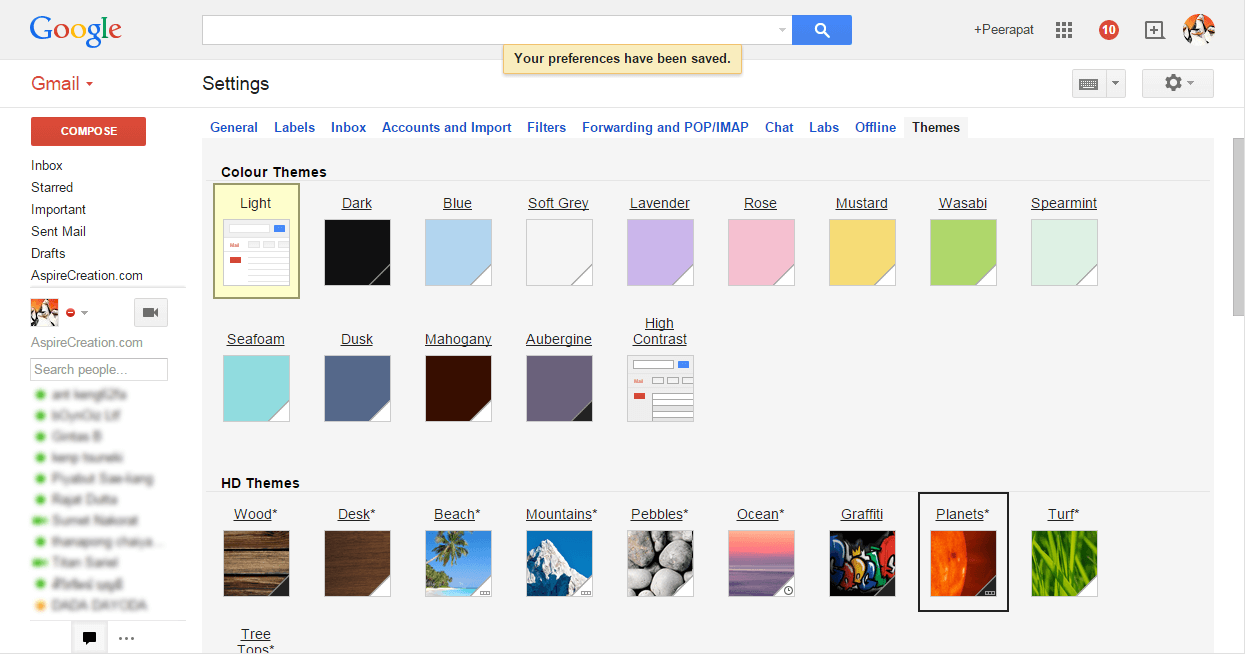Open the Drafts folder
The image size is (1245, 654).
[48, 254]
